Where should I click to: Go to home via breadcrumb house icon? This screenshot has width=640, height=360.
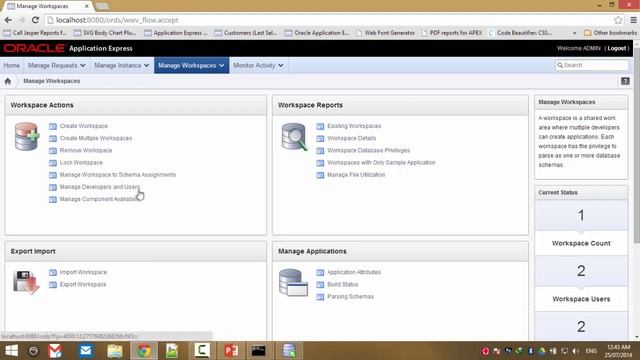[8, 81]
